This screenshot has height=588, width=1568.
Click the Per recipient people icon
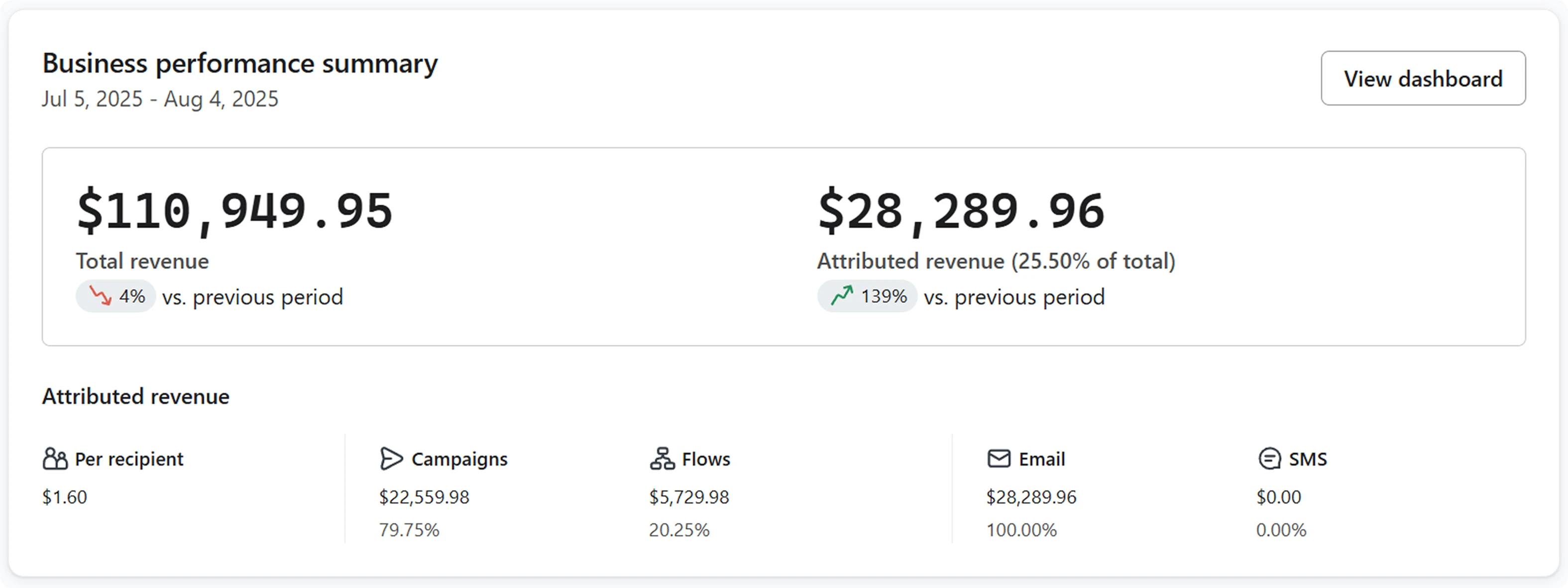55,459
